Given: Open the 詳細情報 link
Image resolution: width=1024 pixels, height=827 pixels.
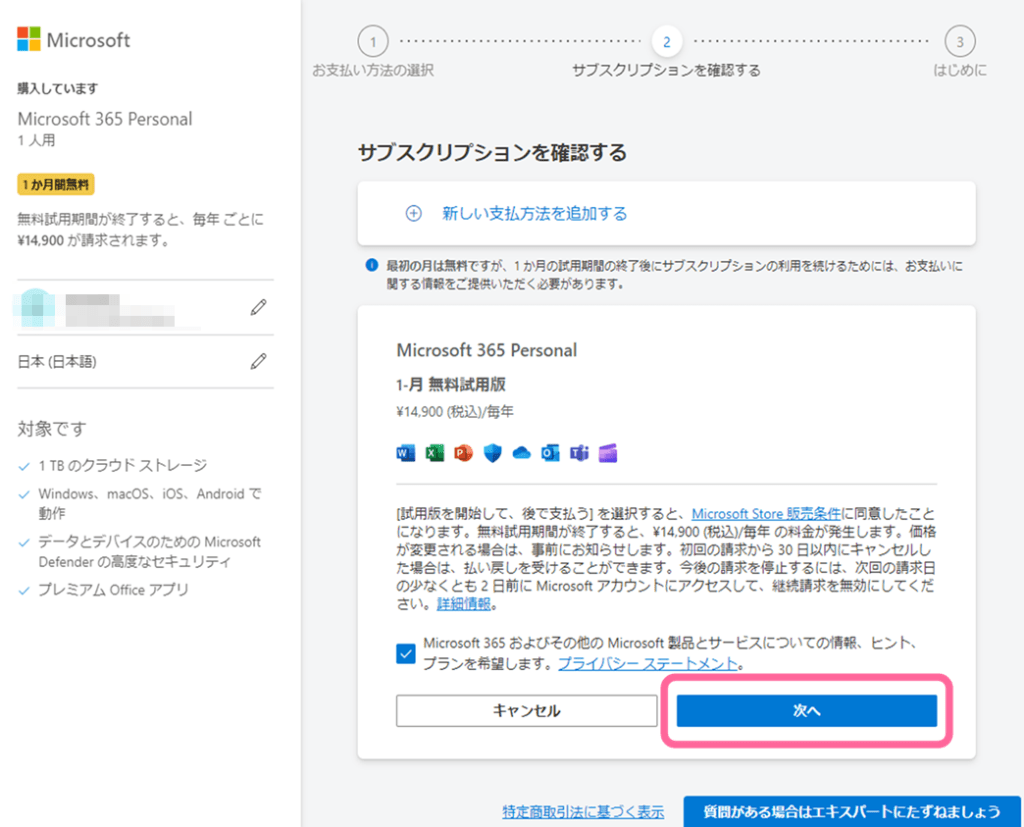Looking at the screenshot, I should [x=464, y=604].
